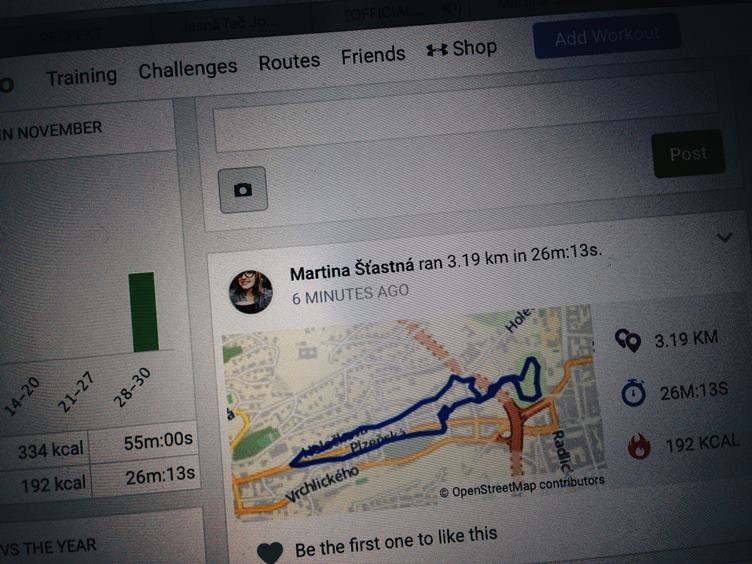Viewport: 752px width, 564px height.
Task: Open the Training menu
Action: click(82, 77)
